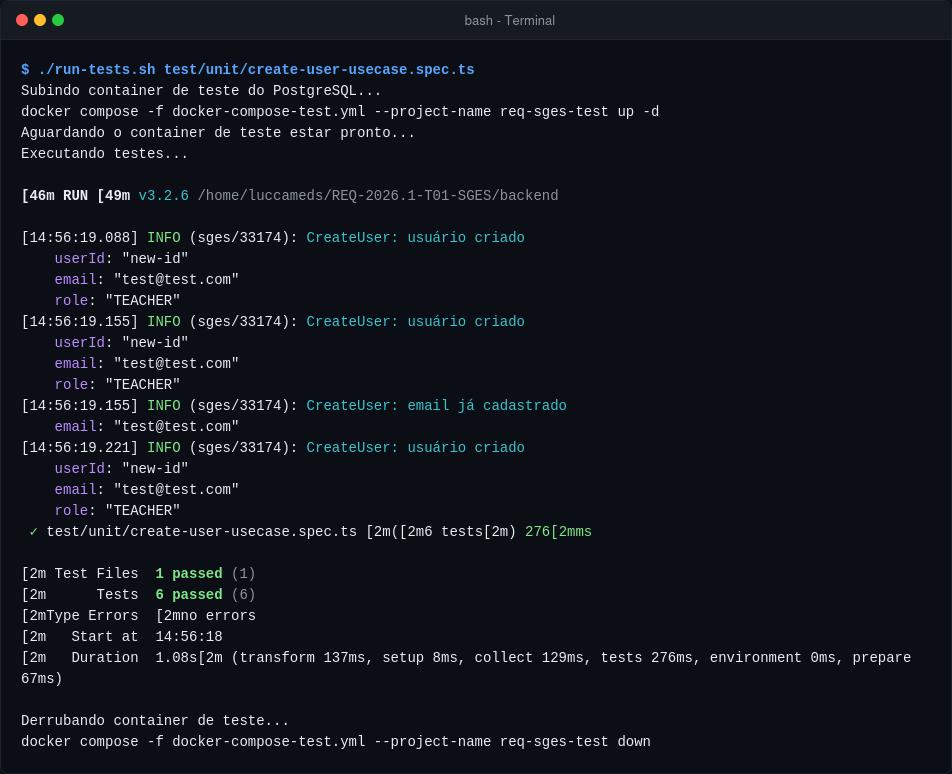Image resolution: width=952 pixels, height=774 pixels.
Task: Click the docker compose up -d line
Action: click(x=340, y=112)
